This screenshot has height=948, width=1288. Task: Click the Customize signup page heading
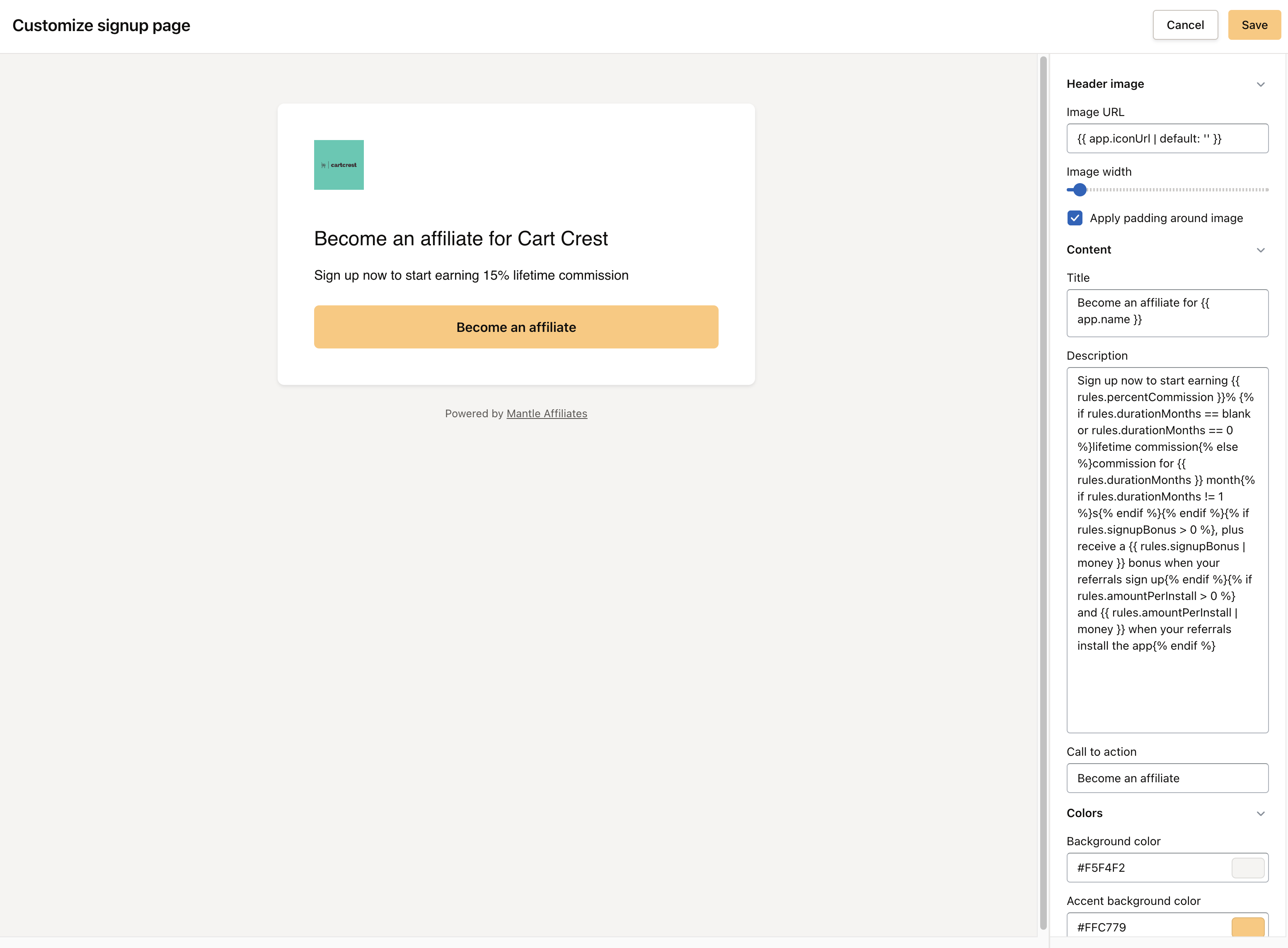(x=102, y=25)
